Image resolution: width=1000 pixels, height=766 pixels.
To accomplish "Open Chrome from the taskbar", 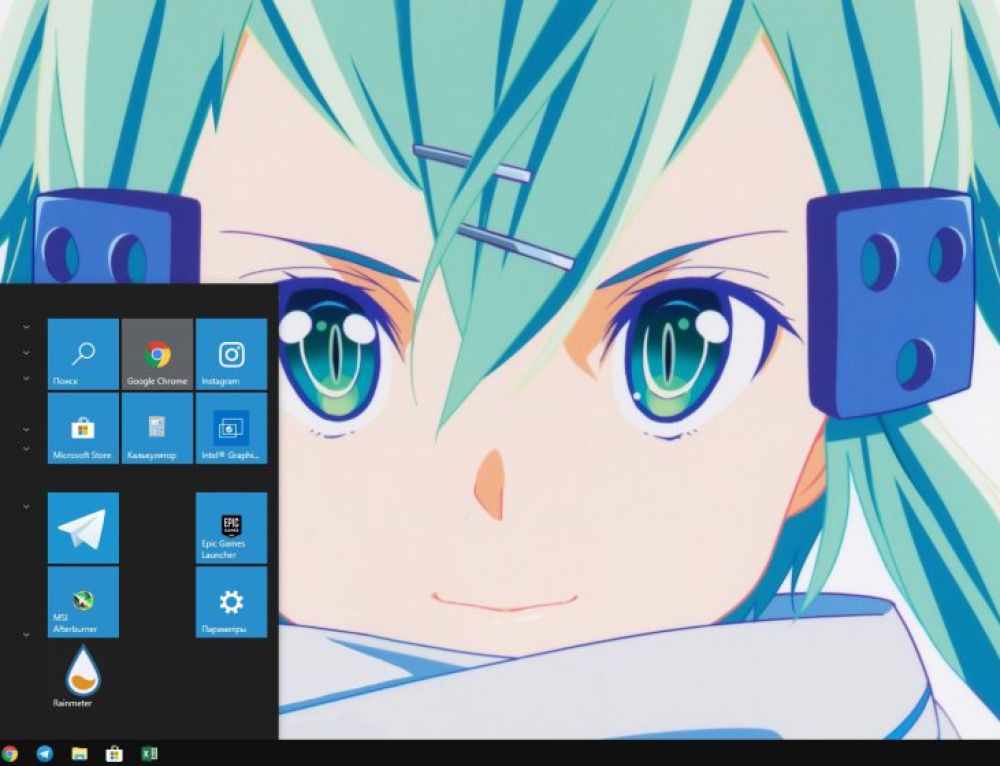I will [x=10, y=753].
